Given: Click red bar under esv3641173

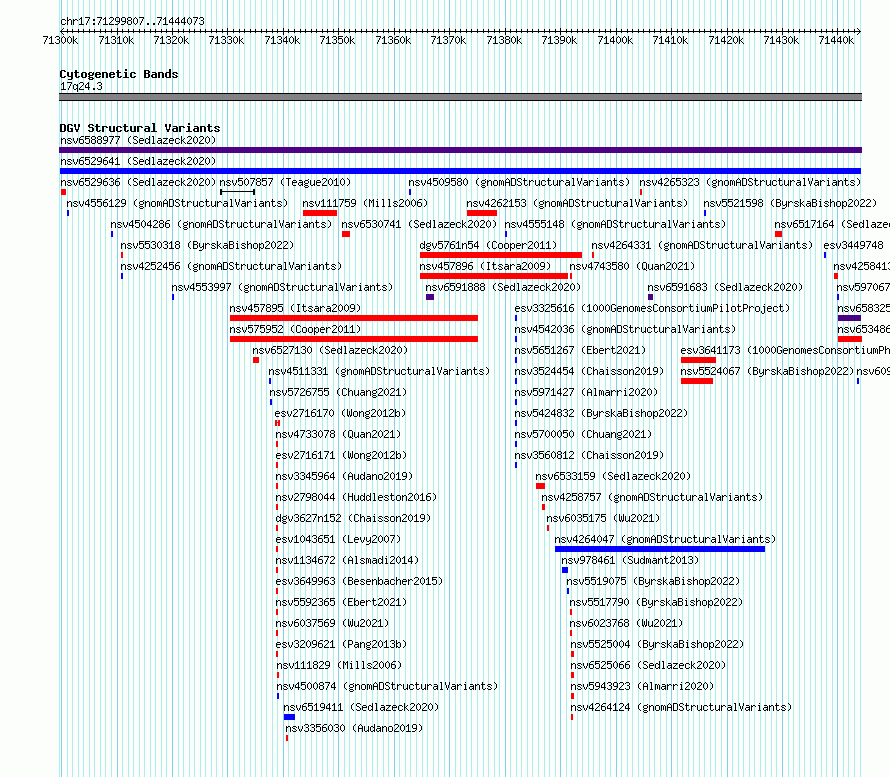Looking at the screenshot, I should point(698,360).
